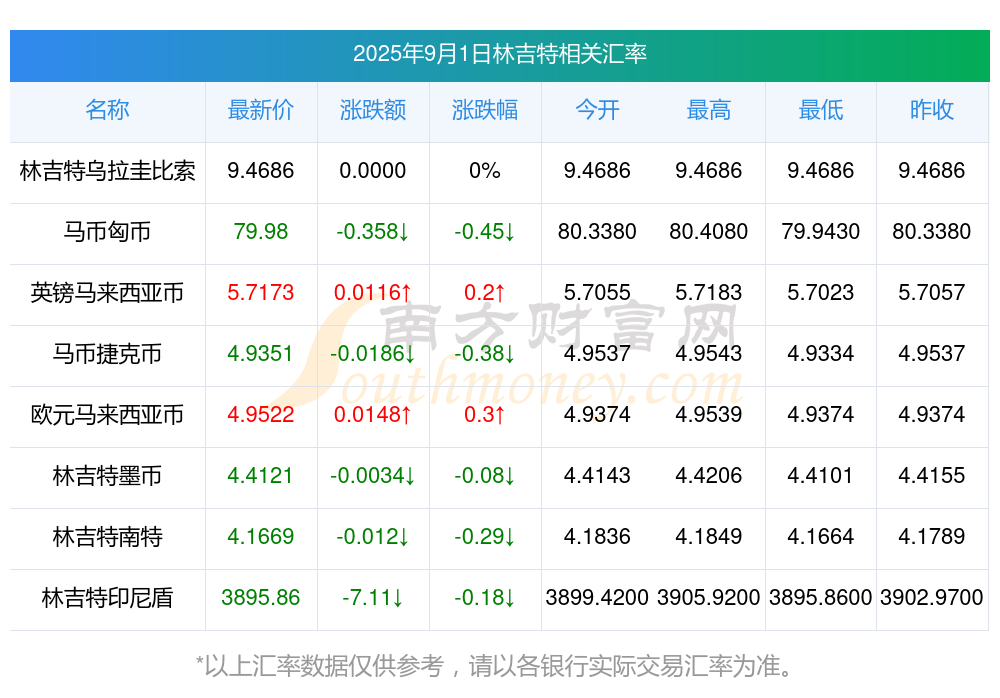Click latest price 5.7173
Screen dimensions: 1000x698
pos(260,292)
